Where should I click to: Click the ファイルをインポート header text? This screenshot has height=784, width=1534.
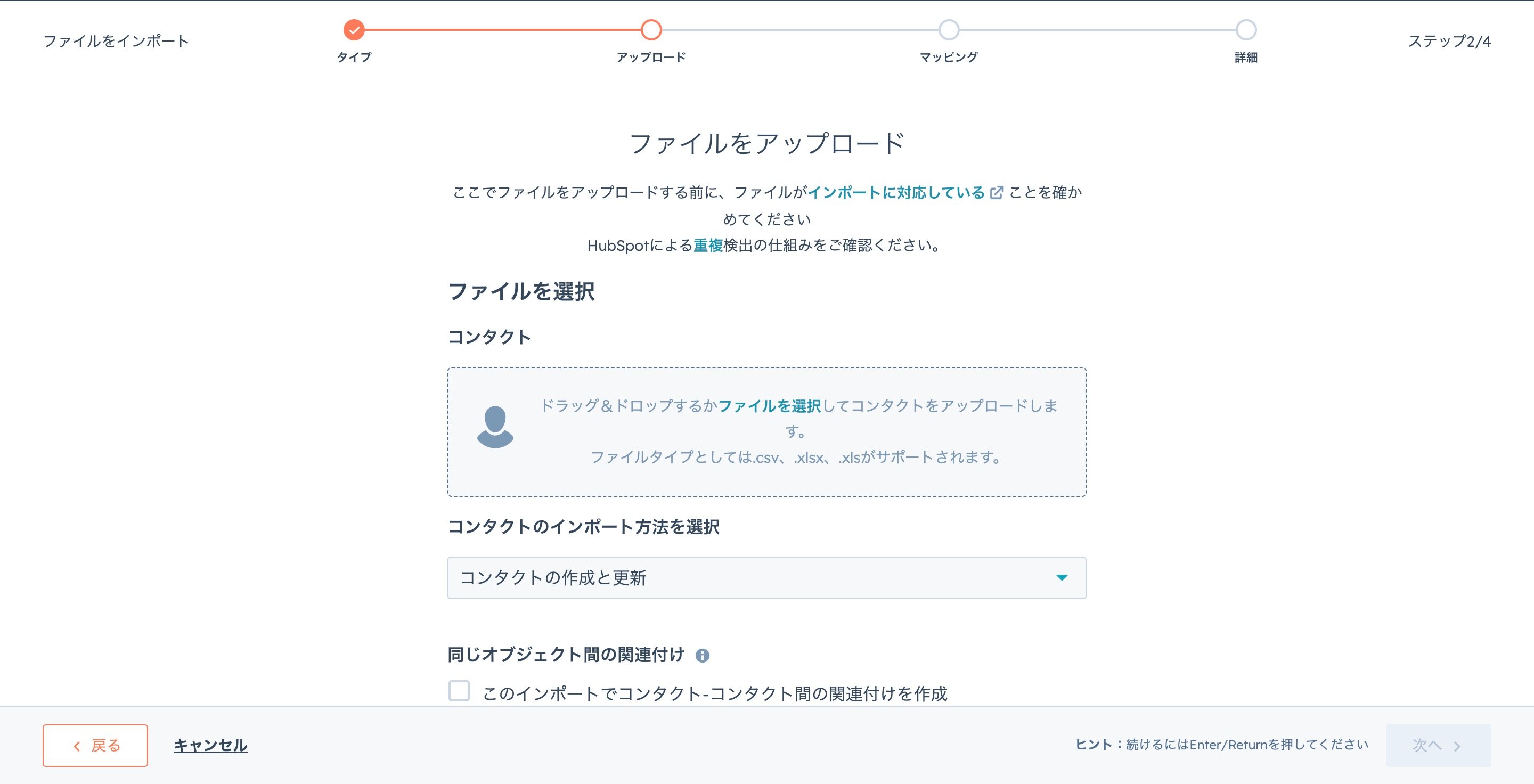pos(116,41)
